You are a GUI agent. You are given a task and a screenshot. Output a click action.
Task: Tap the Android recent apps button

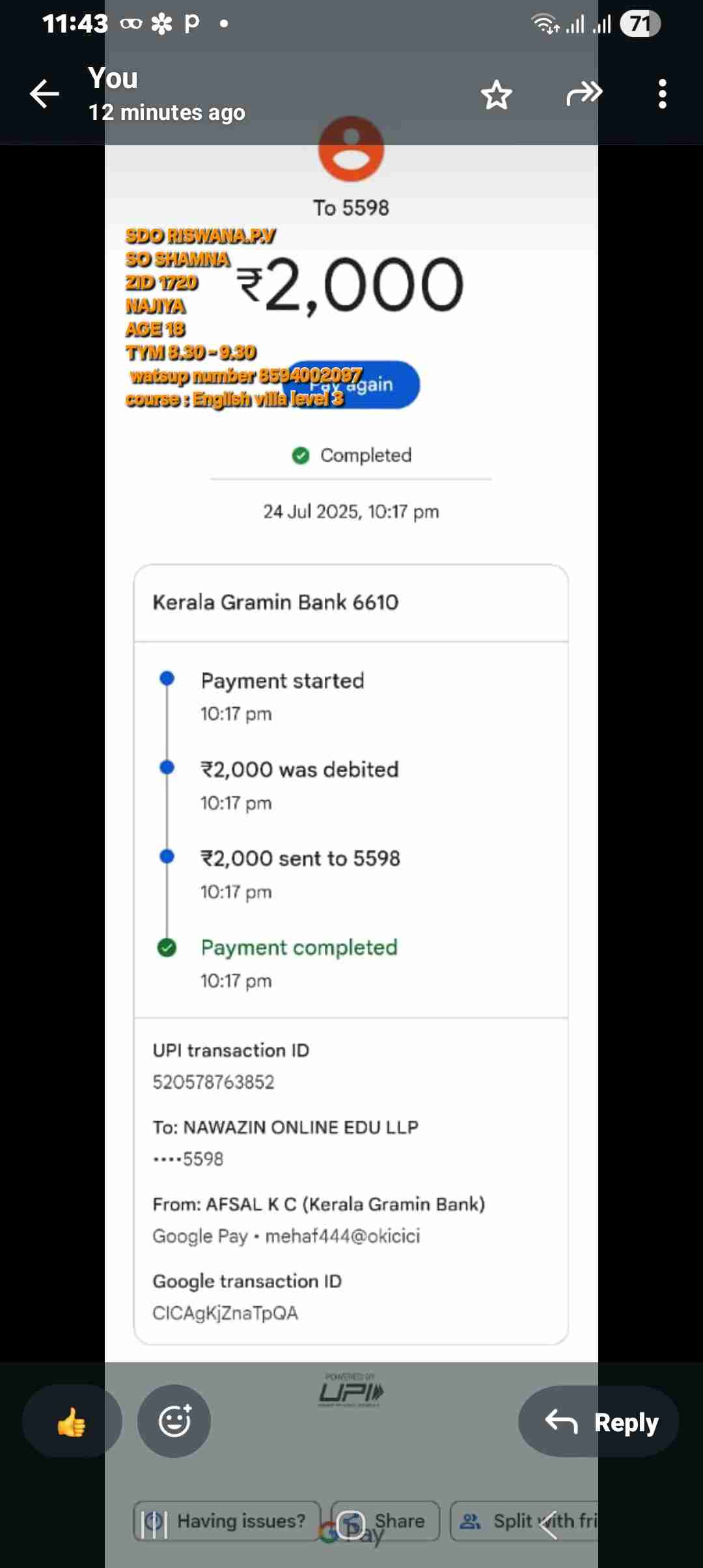tap(154, 1524)
